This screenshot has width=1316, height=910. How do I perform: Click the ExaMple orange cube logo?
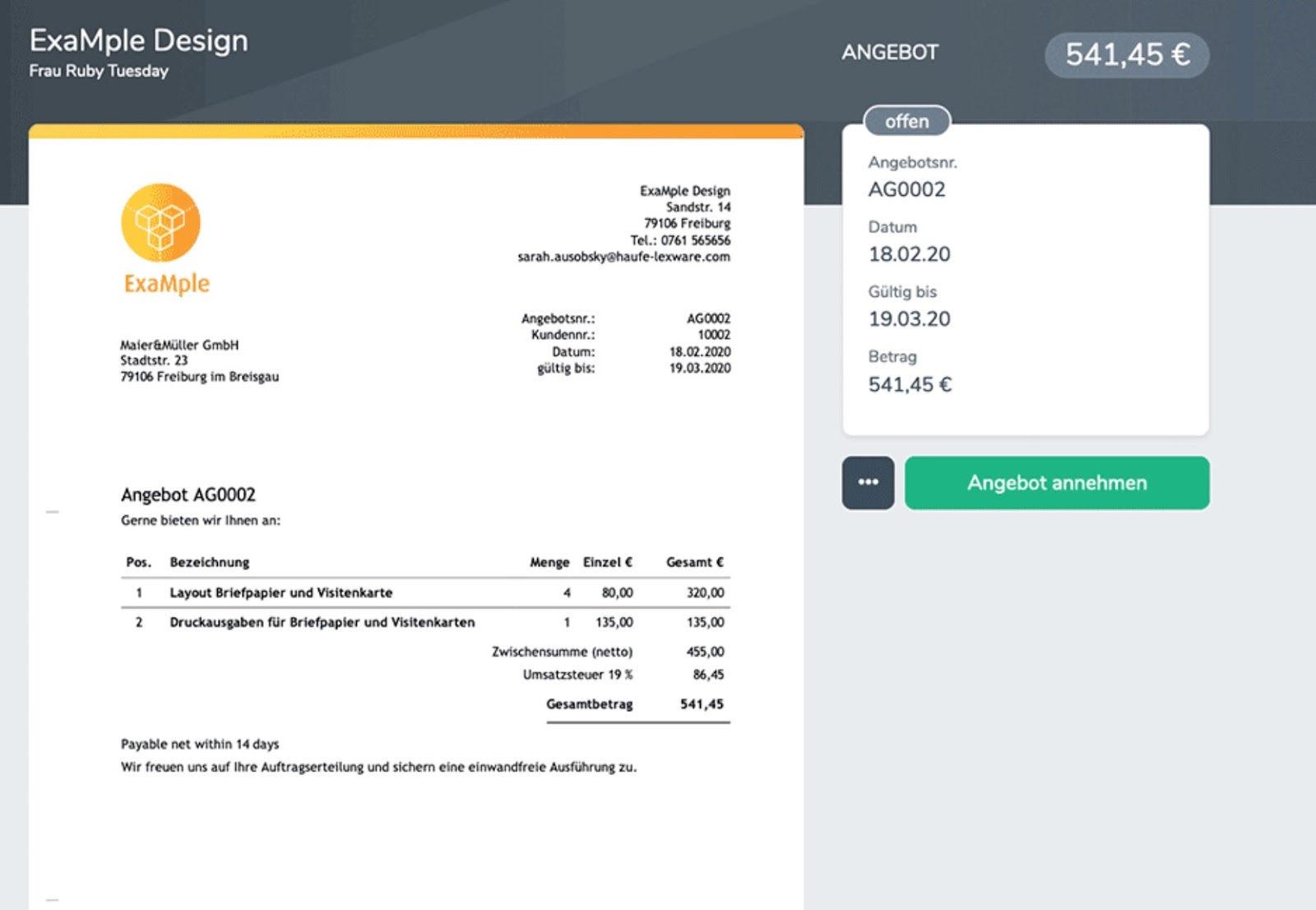point(161,223)
